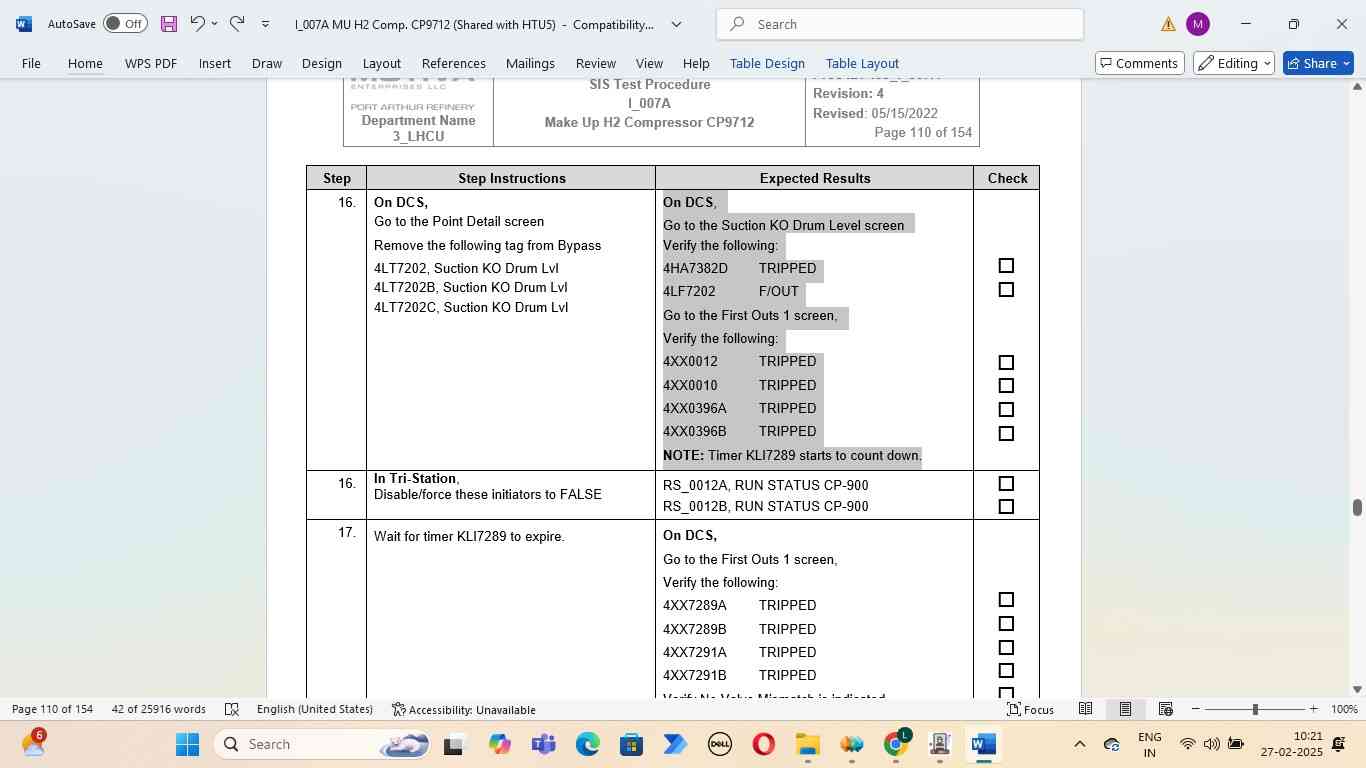Click the Page 110 of 154 status indicator
1366x768 pixels.
pyautogui.click(x=52, y=709)
